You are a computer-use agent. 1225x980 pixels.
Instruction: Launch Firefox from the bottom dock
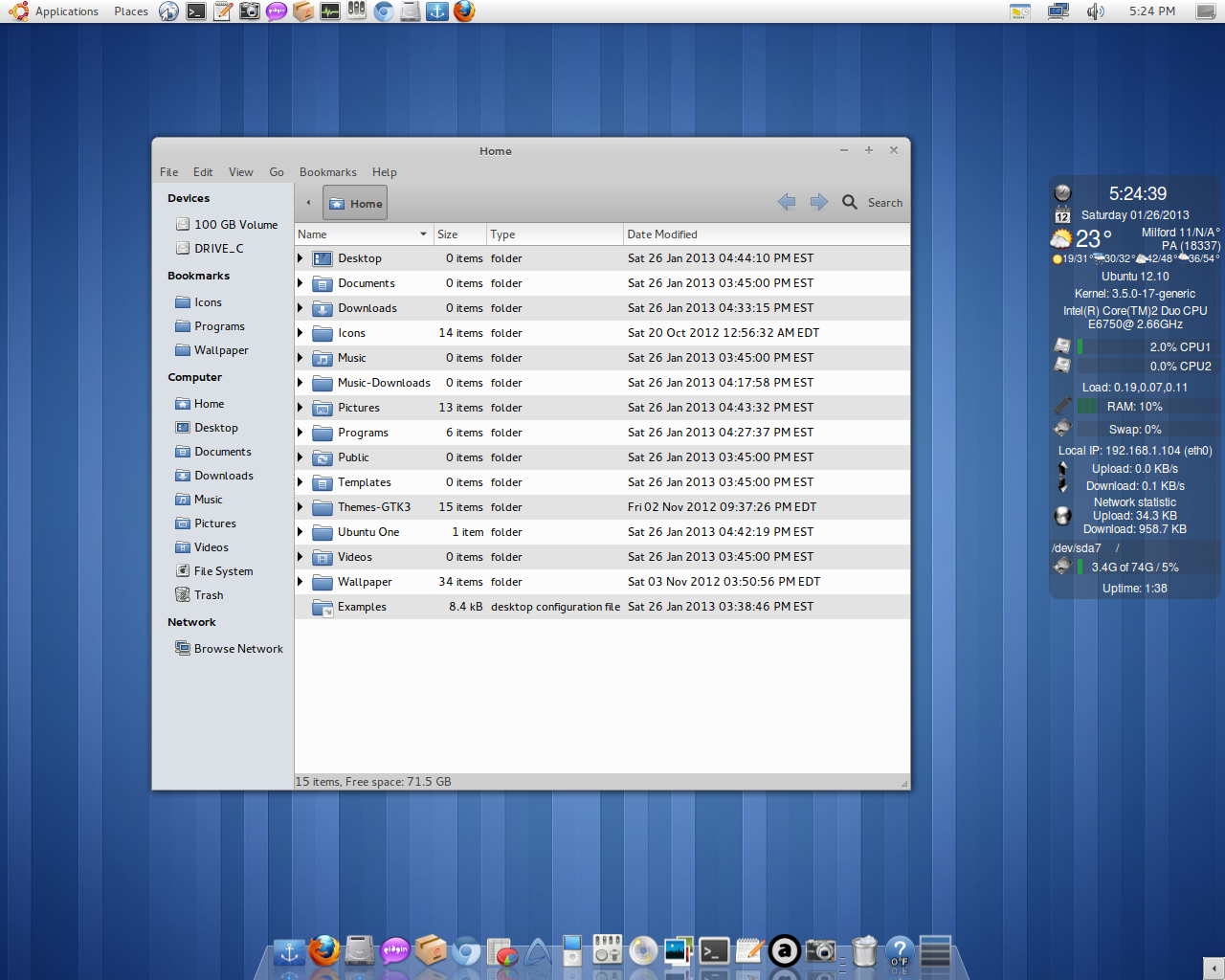click(x=324, y=950)
